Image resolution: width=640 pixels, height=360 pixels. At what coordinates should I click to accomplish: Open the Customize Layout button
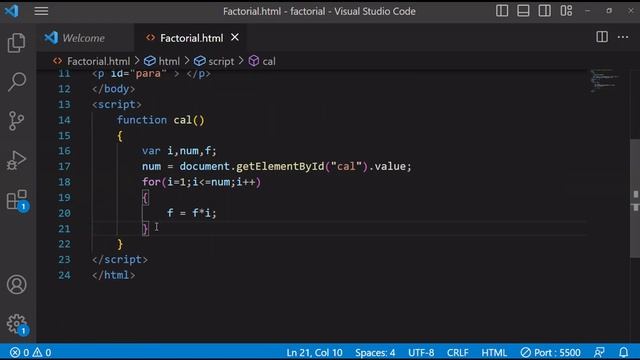[566, 11]
